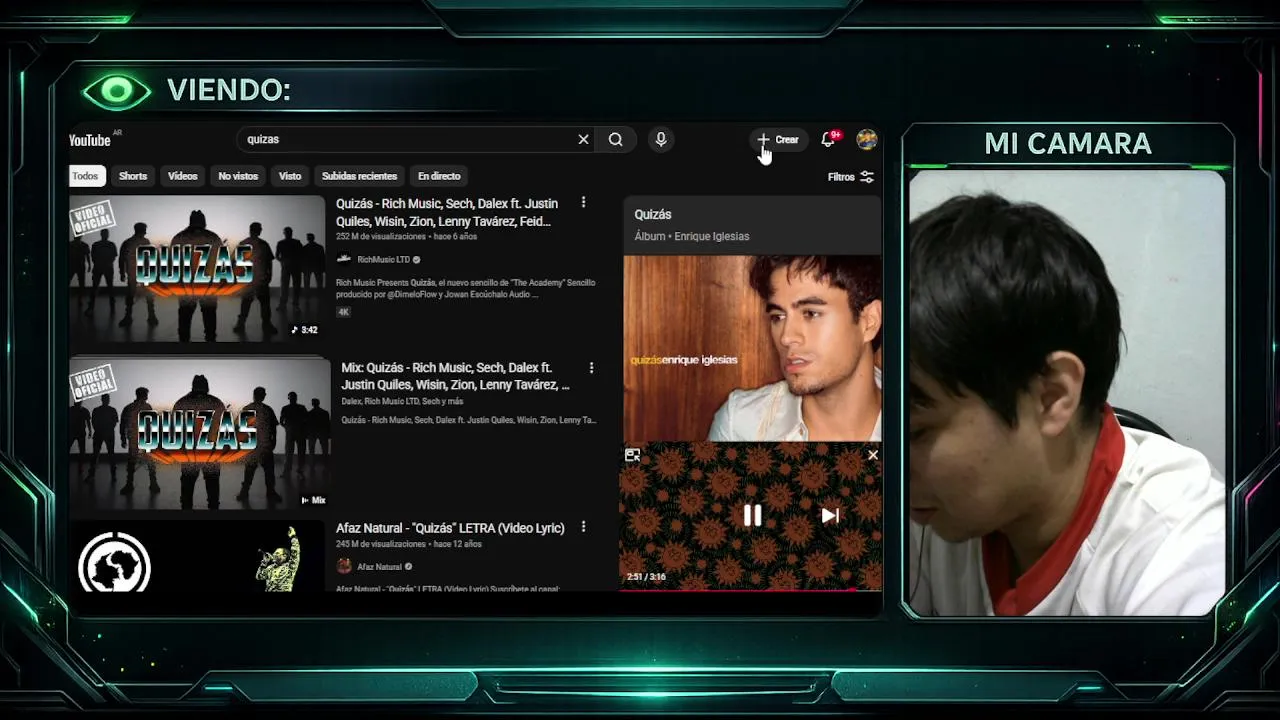The height and width of the screenshot is (720, 1280).
Task: Select the No vistos filter chip
Action: tap(238, 176)
